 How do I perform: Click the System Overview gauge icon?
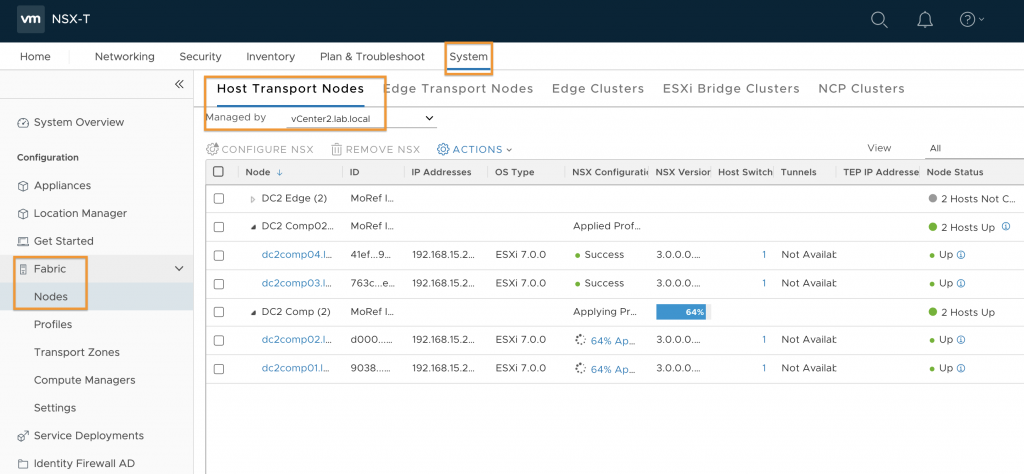pos(23,123)
